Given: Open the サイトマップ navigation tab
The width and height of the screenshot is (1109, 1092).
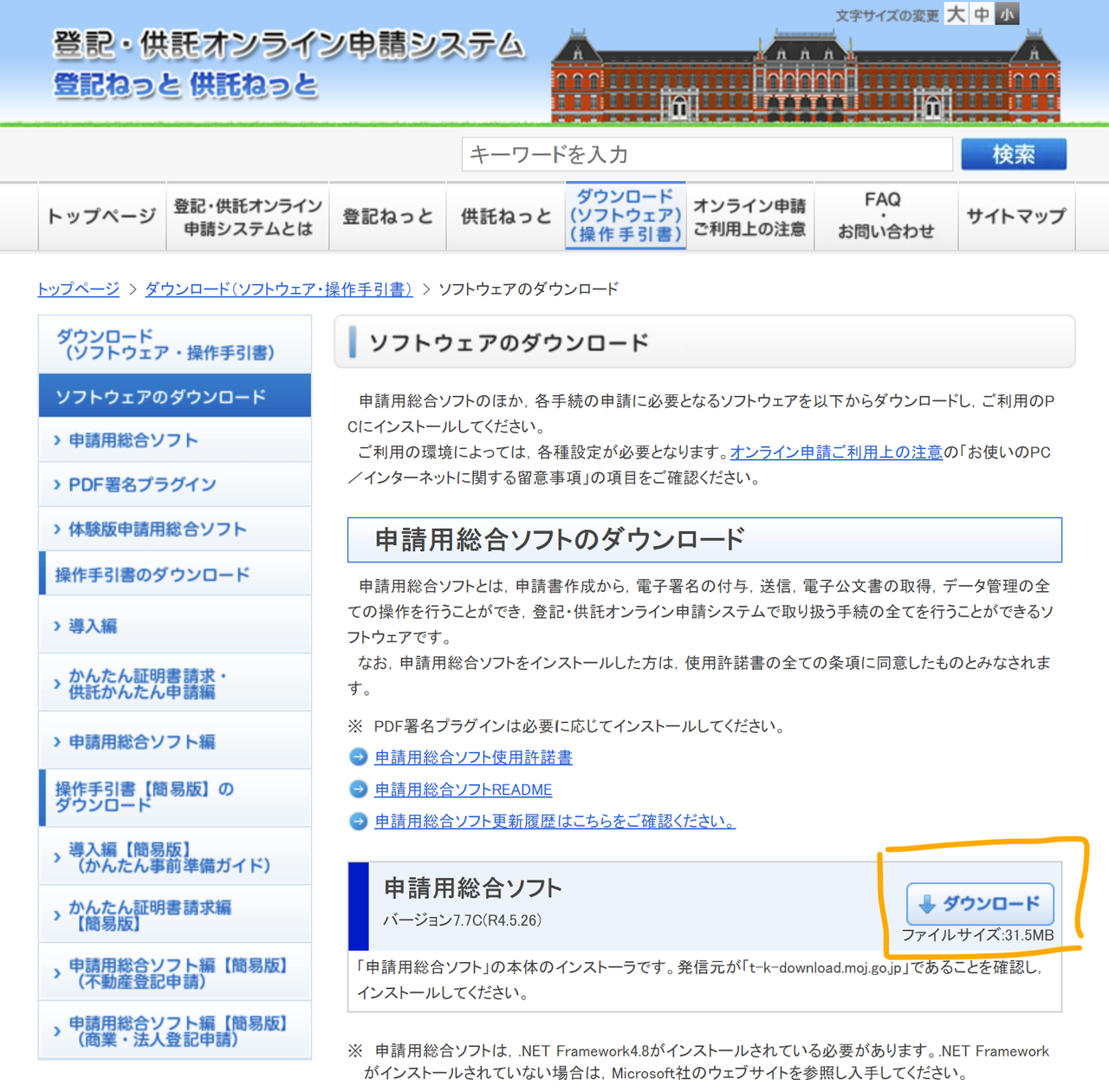Looking at the screenshot, I should click(x=1015, y=216).
